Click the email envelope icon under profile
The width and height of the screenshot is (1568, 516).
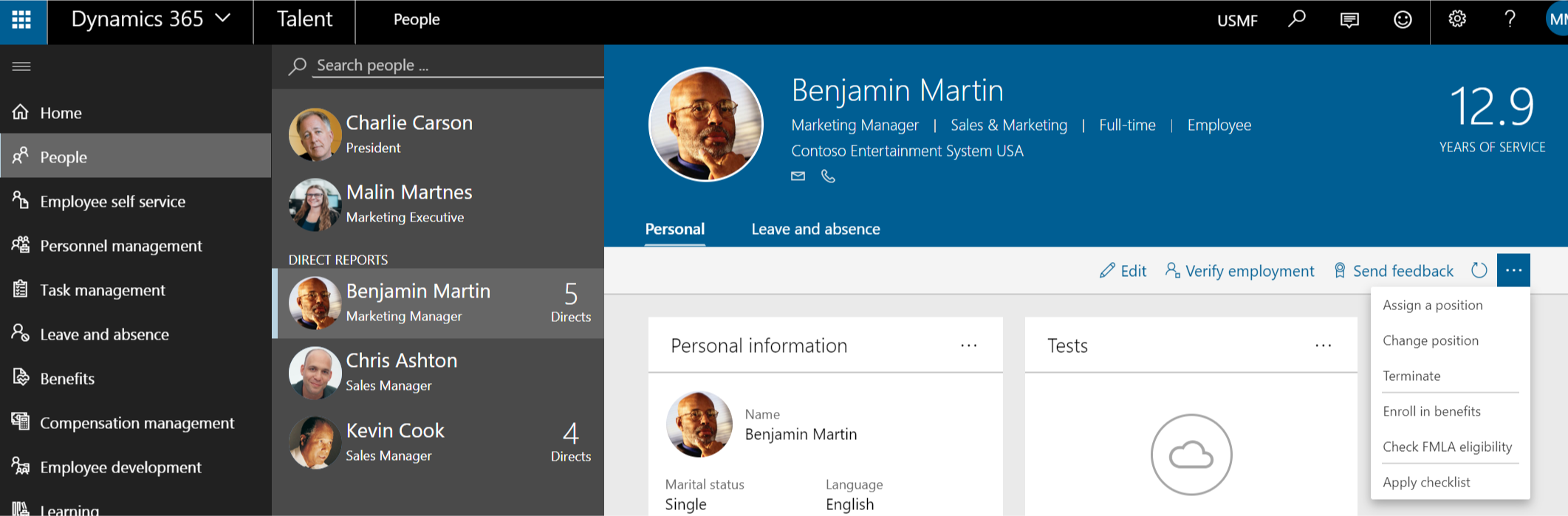pos(798,176)
